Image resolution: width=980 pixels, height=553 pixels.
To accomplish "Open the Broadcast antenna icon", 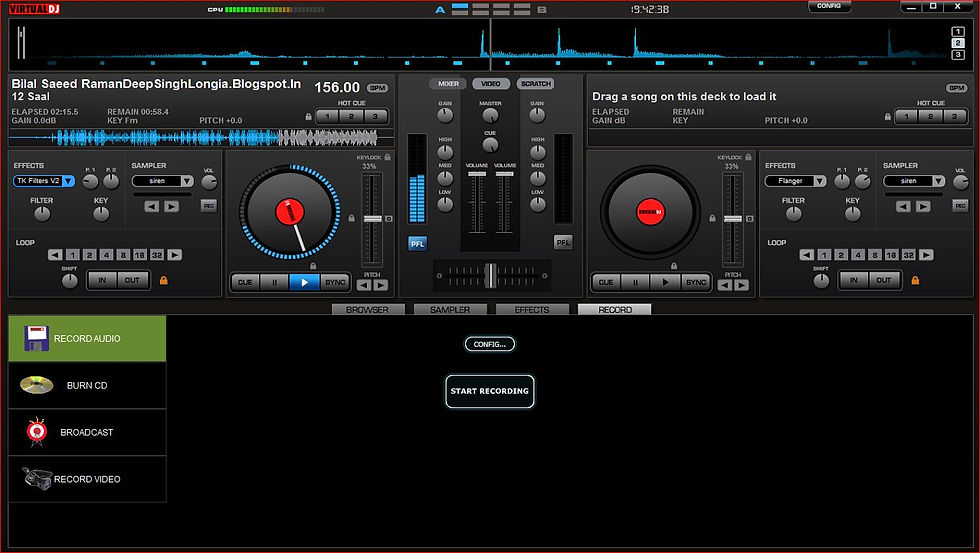I will 37,432.
